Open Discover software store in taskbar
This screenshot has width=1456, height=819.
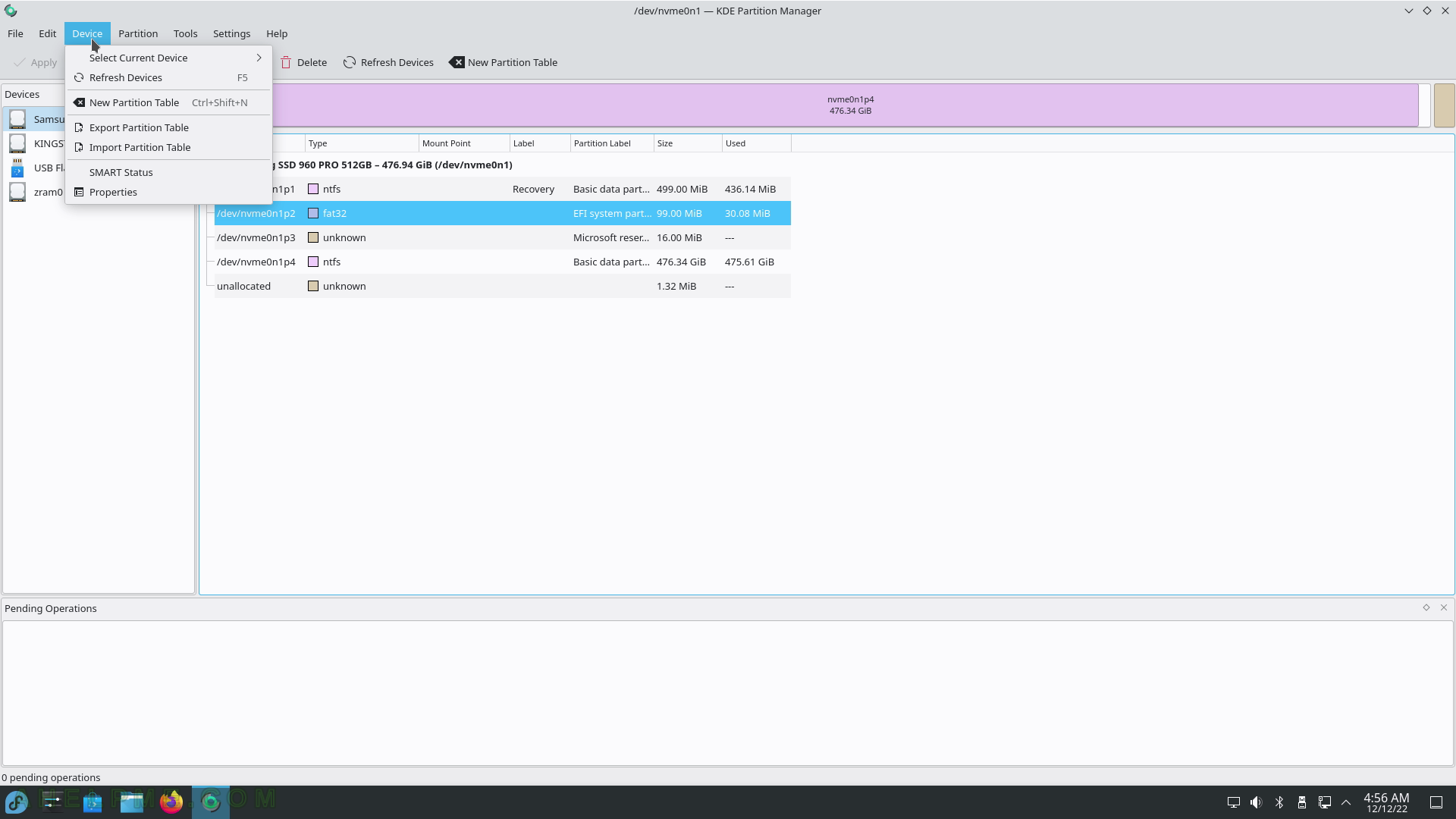point(93,802)
